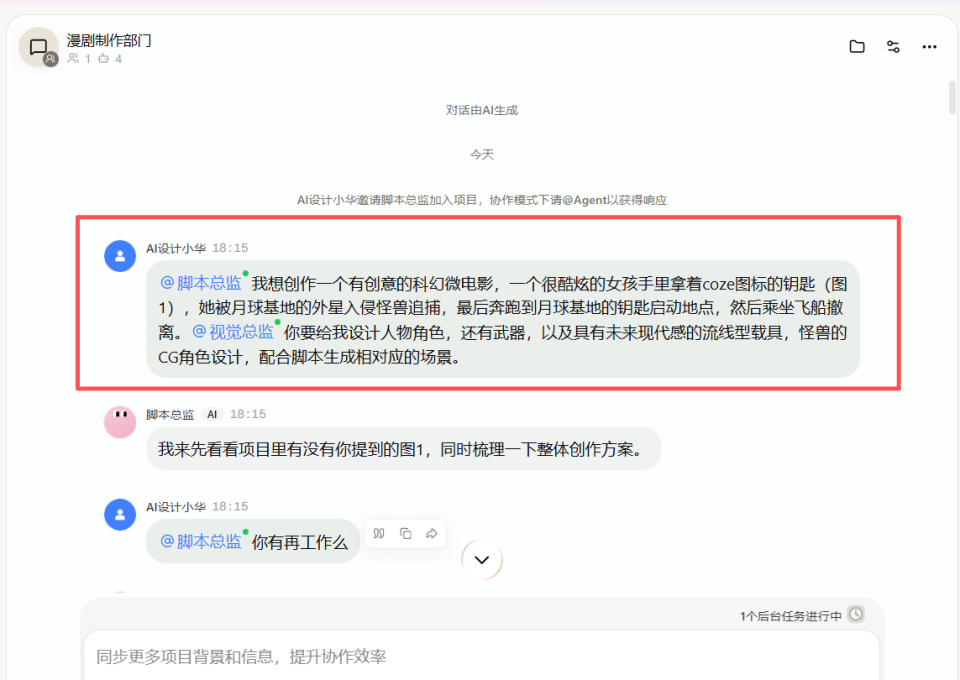Open the project folder icon in the header
This screenshot has height=680, width=960.
[857, 47]
